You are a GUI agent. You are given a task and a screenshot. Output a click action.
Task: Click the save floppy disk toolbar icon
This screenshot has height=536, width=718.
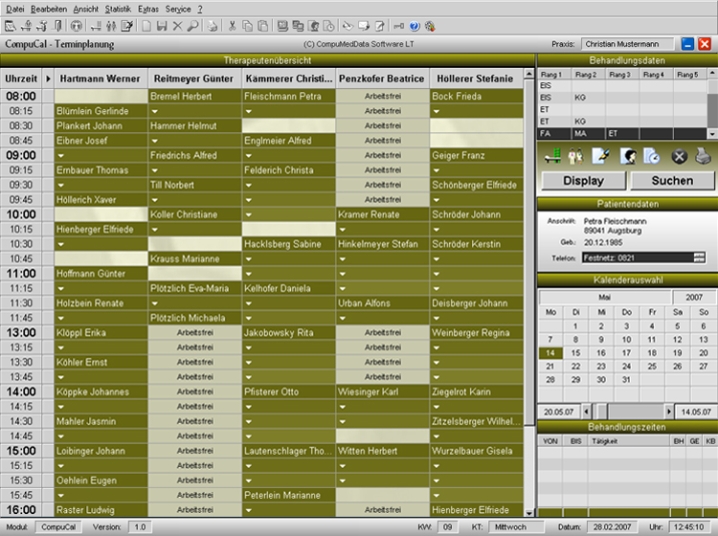(161, 25)
